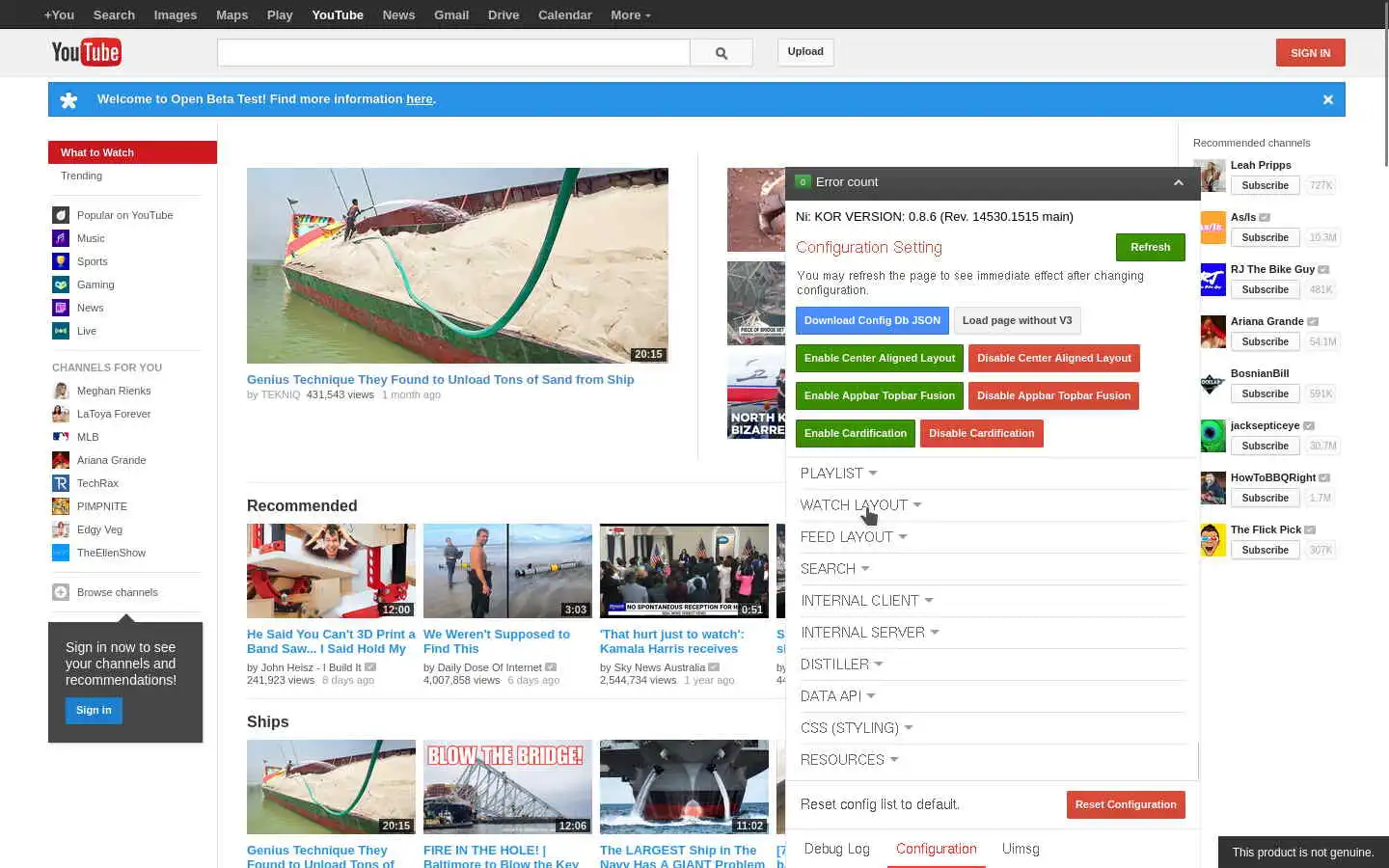Click the green Refresh button

coord(1150,247)
